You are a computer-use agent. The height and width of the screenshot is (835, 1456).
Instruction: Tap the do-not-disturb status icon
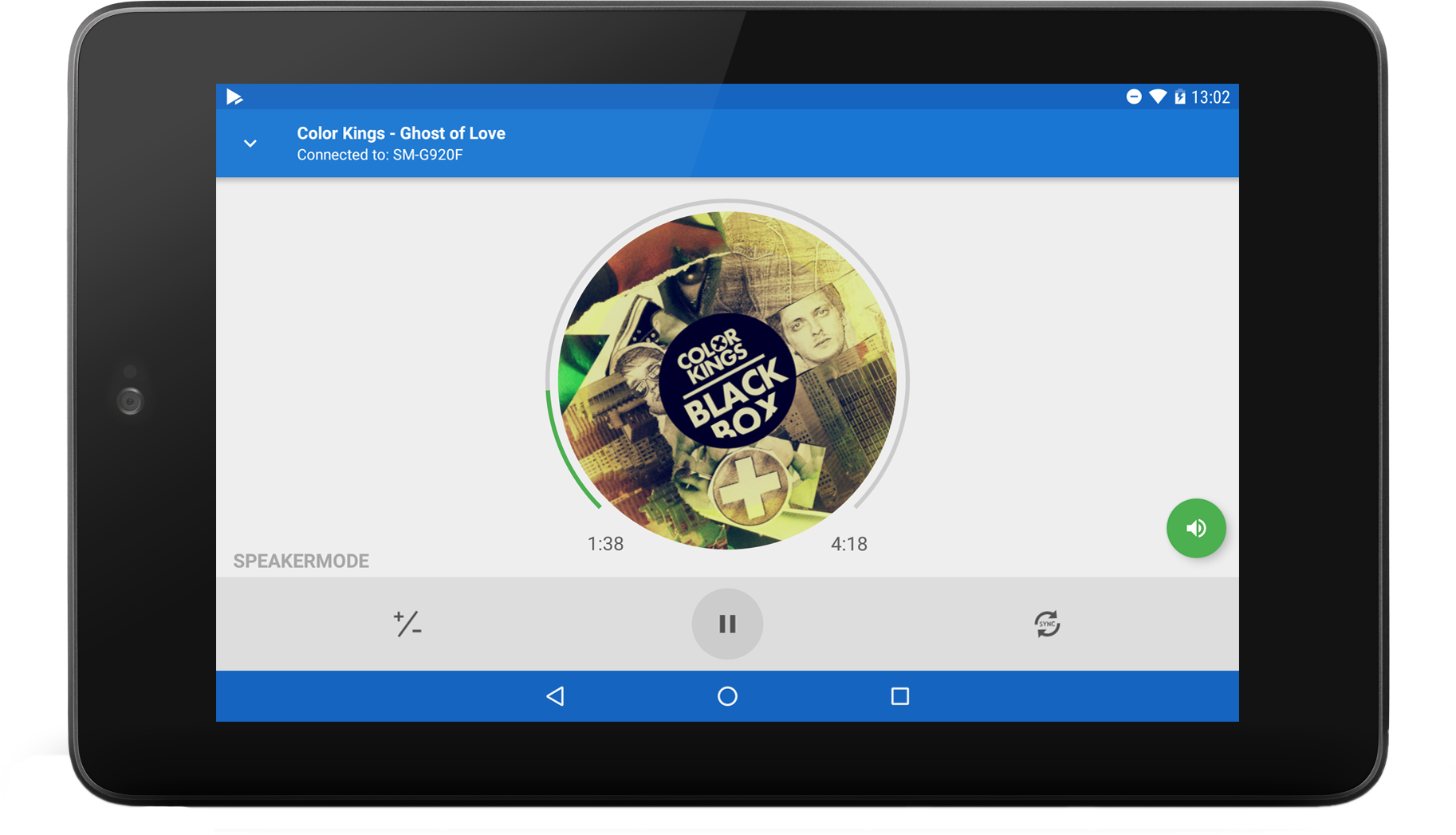coord(1133,97)
